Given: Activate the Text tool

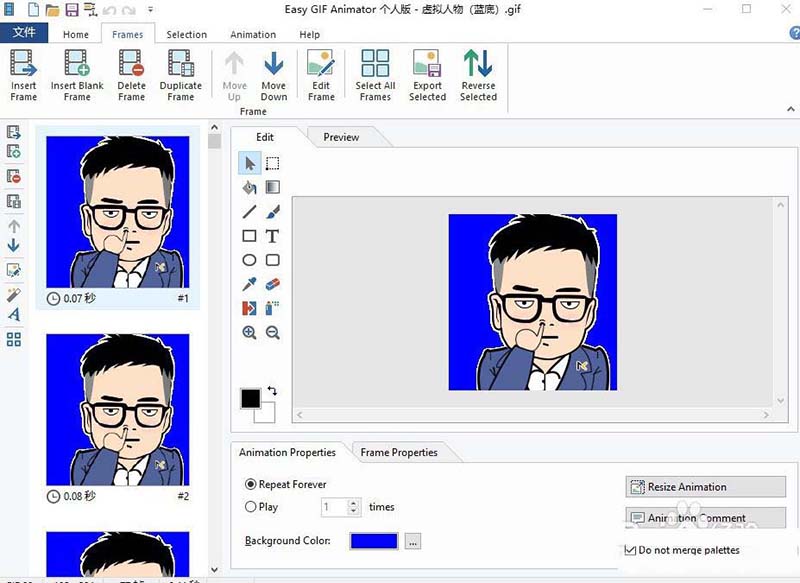Looking at the screenshot, I should (x=272, y=236).
